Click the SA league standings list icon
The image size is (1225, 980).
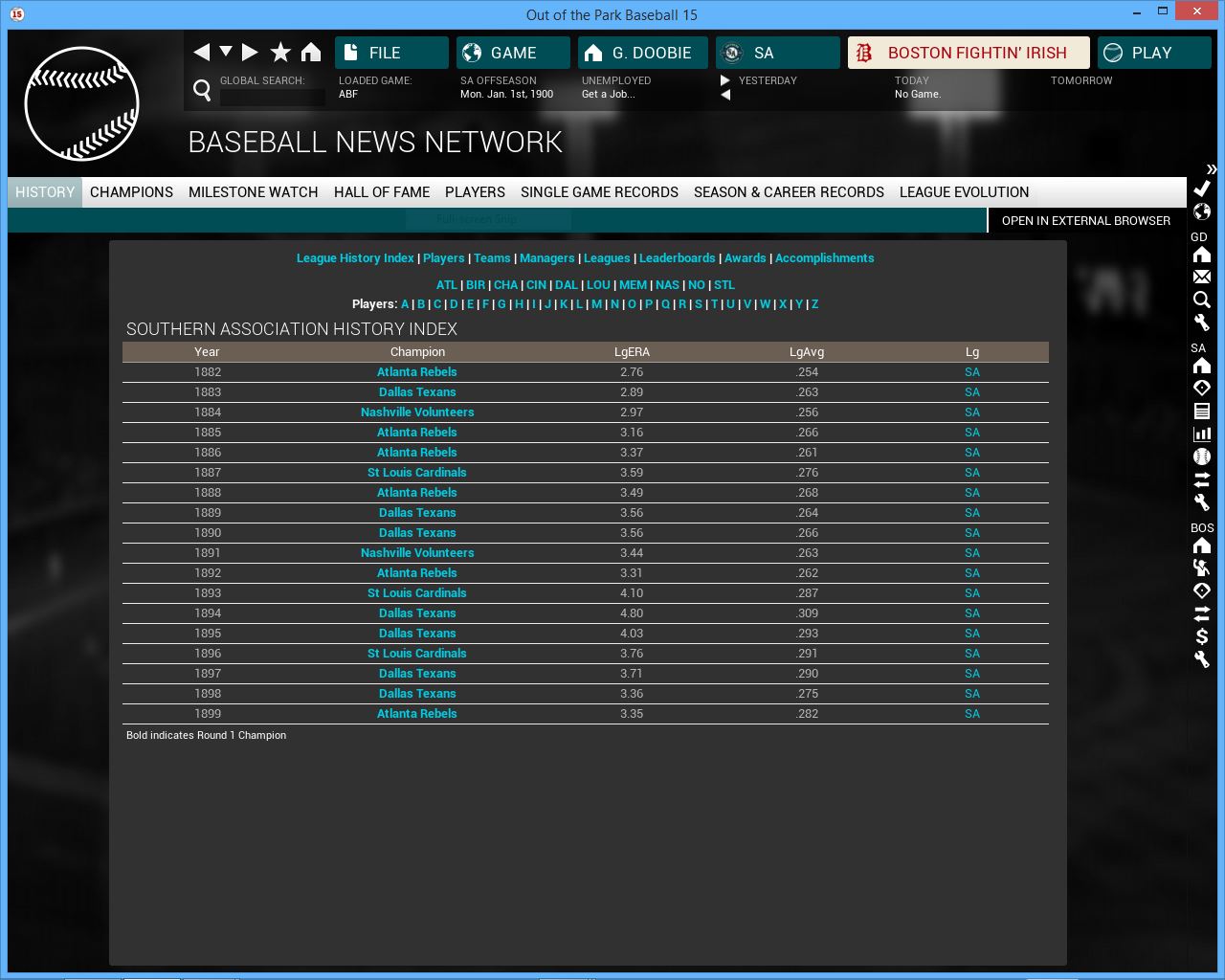point(1202,412)
